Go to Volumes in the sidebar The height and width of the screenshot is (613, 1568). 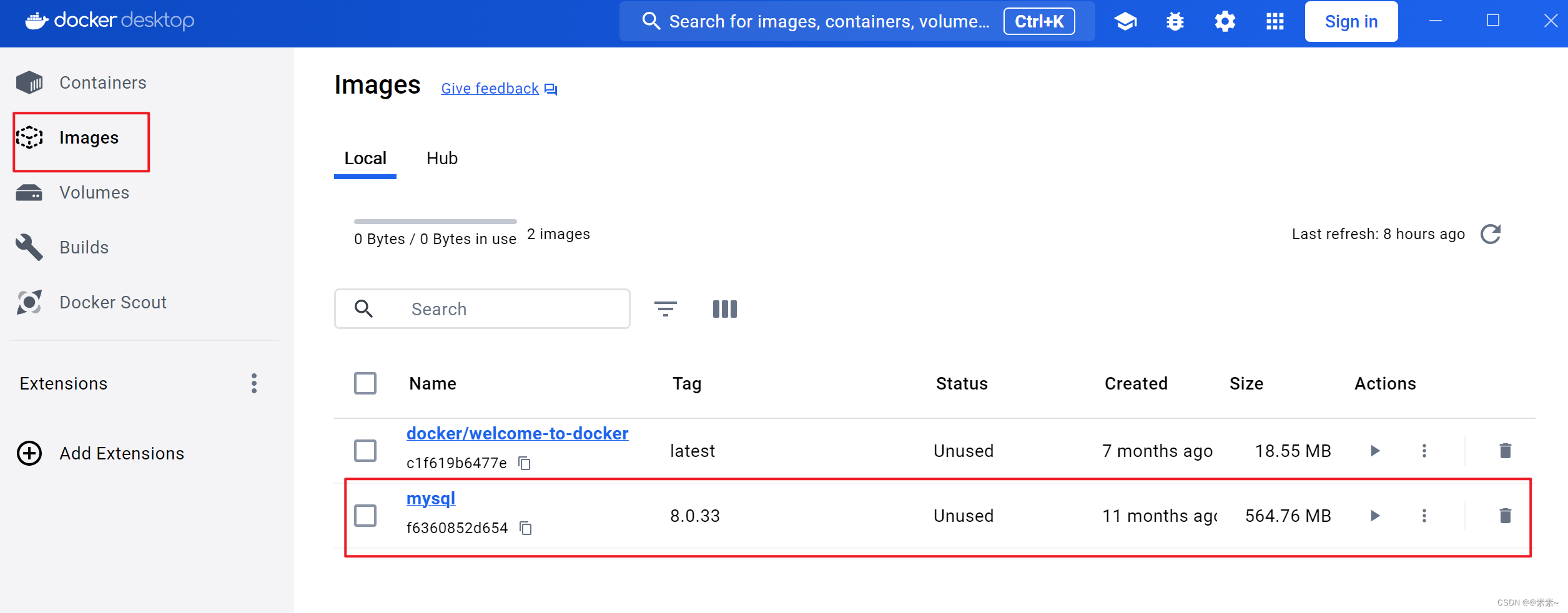pyautogui.click(x=94, y=192)
